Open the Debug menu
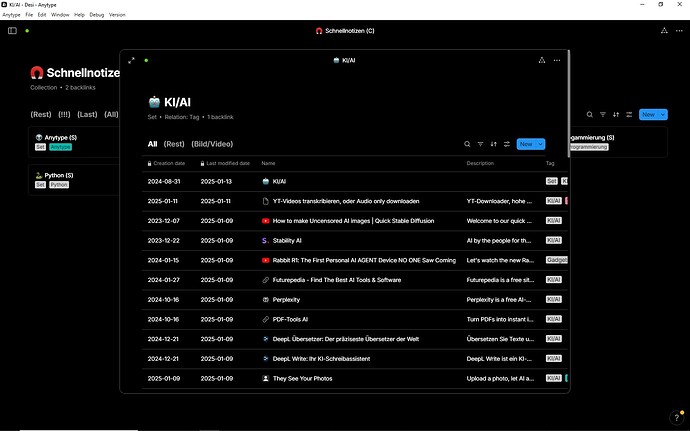This screenshot has width=690, height=431. 97,15
